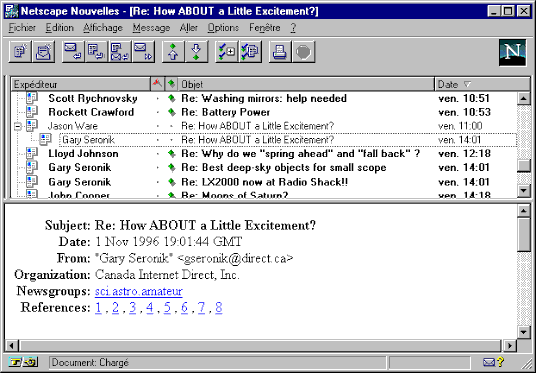
Task: Toggle unread diamond on Scott Rychnovsky row
Action: [x=171, y=98]
